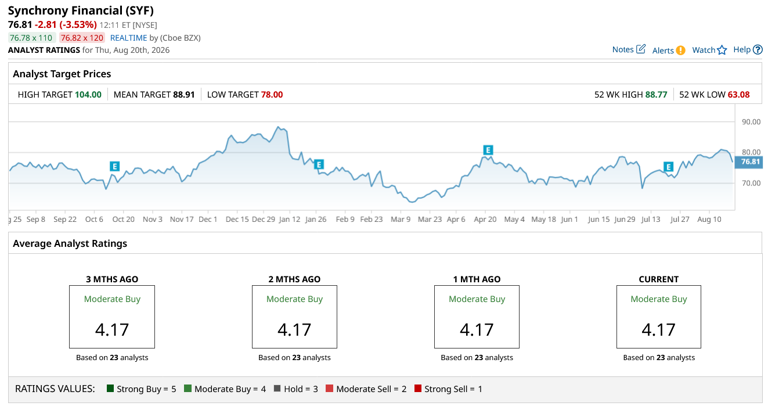The width and height of the screenshot is (768, 406).
Task: Click the Strong Buy dark green legend swatch
Action: [x=110, y=388]
